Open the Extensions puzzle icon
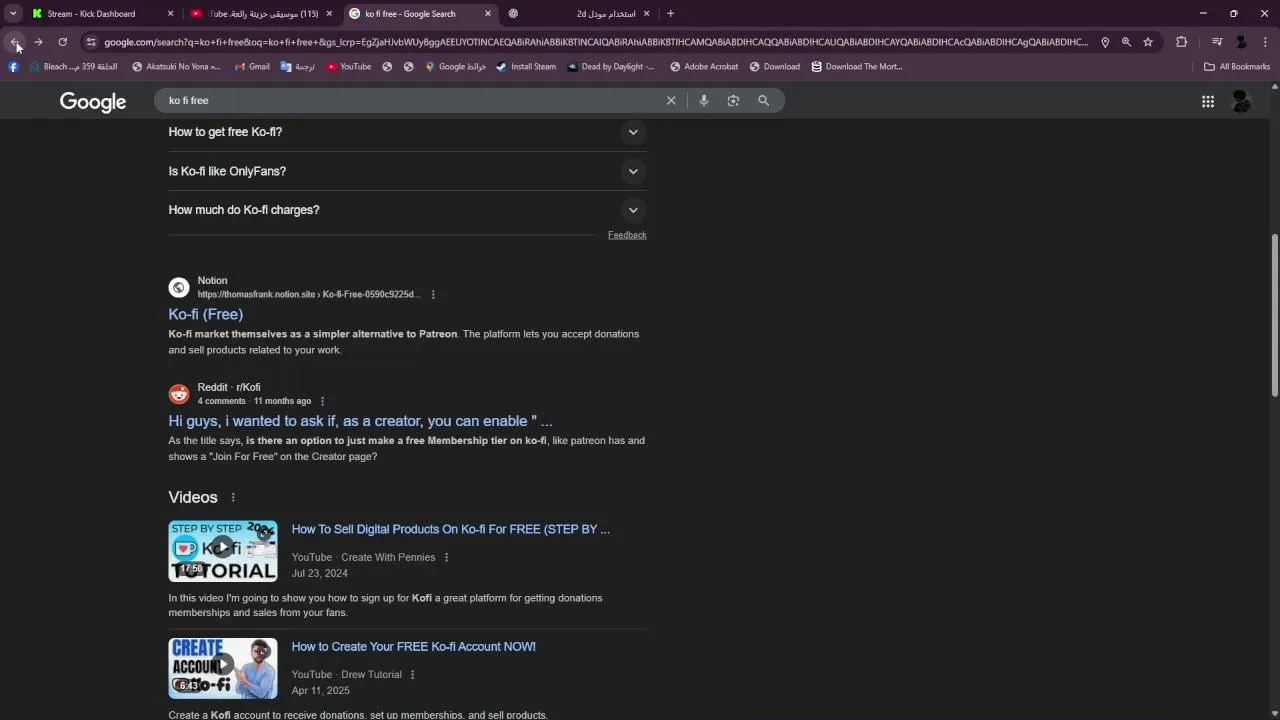This screenshot has width=1280, height=720. pos(1182,42)
